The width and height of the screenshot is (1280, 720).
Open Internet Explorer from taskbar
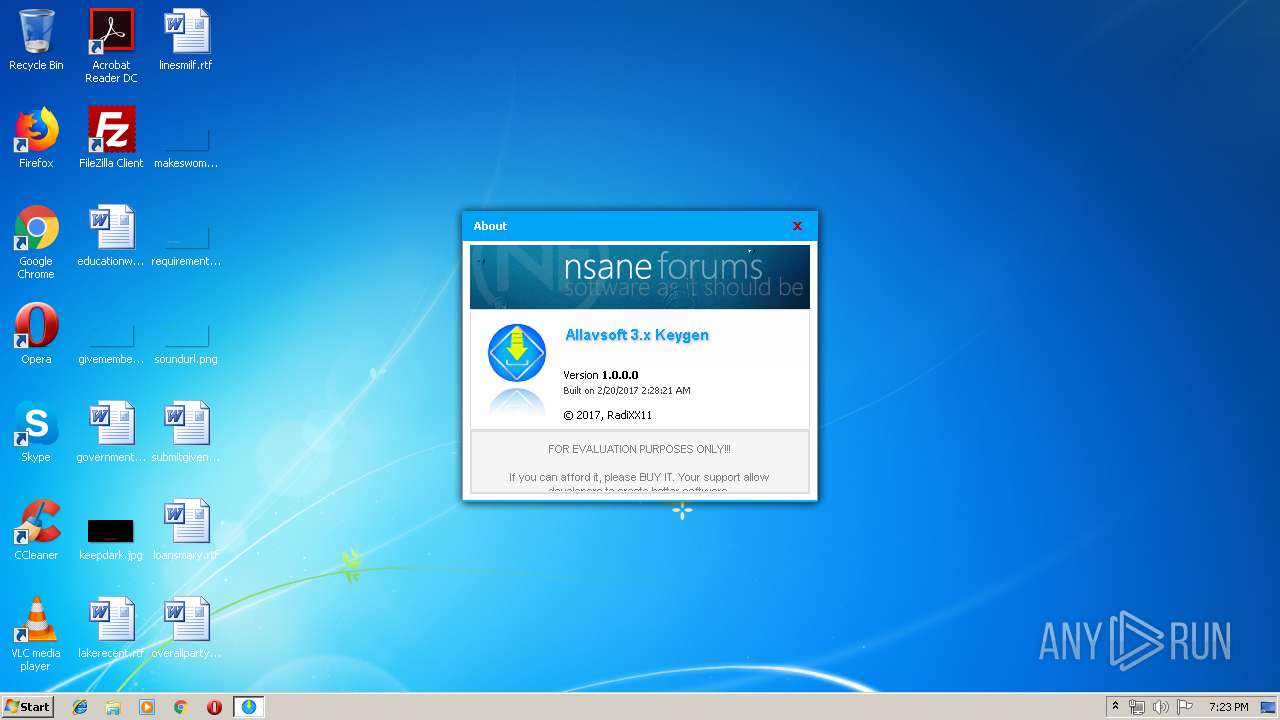pyautogui.click(x=80, y=707)
